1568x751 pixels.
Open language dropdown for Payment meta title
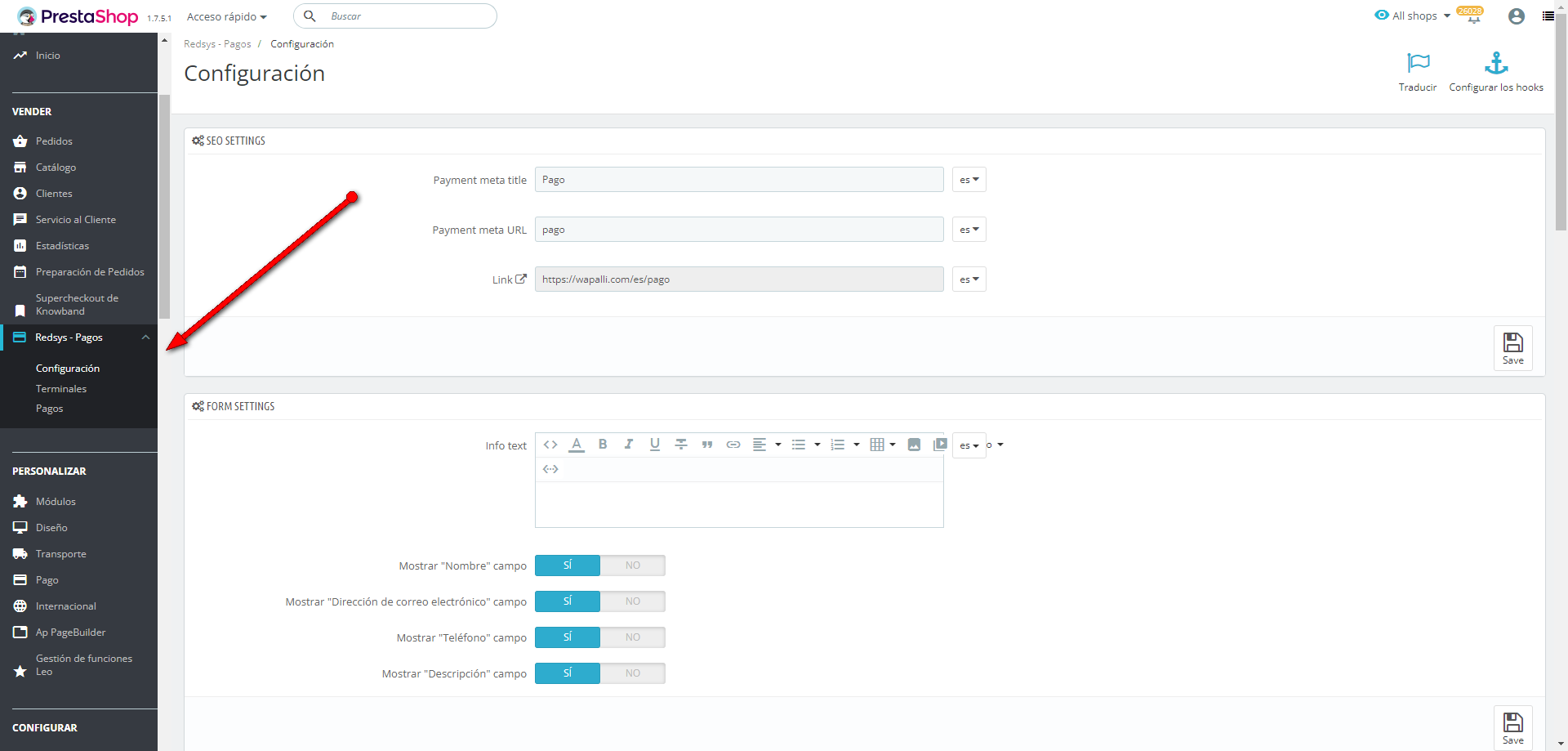pyautogui.click(x=969, y=180)
